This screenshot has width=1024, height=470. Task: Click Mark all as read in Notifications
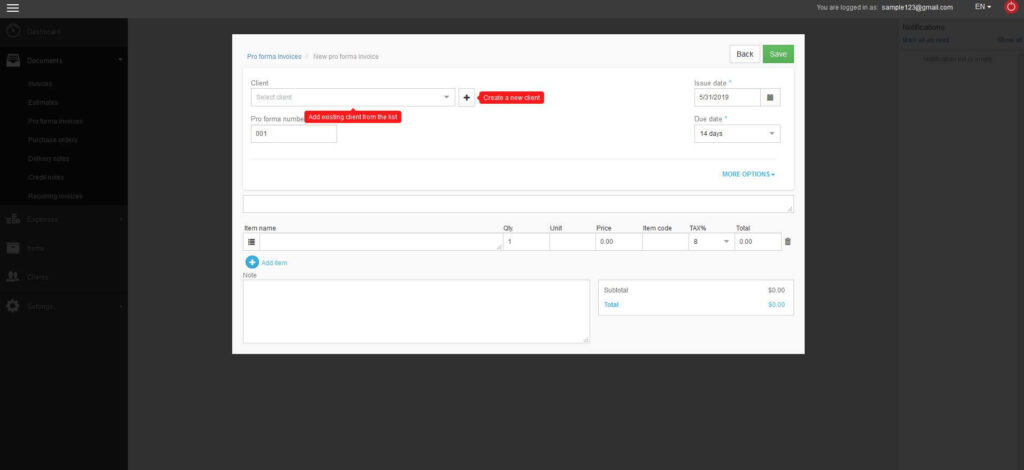926,40
